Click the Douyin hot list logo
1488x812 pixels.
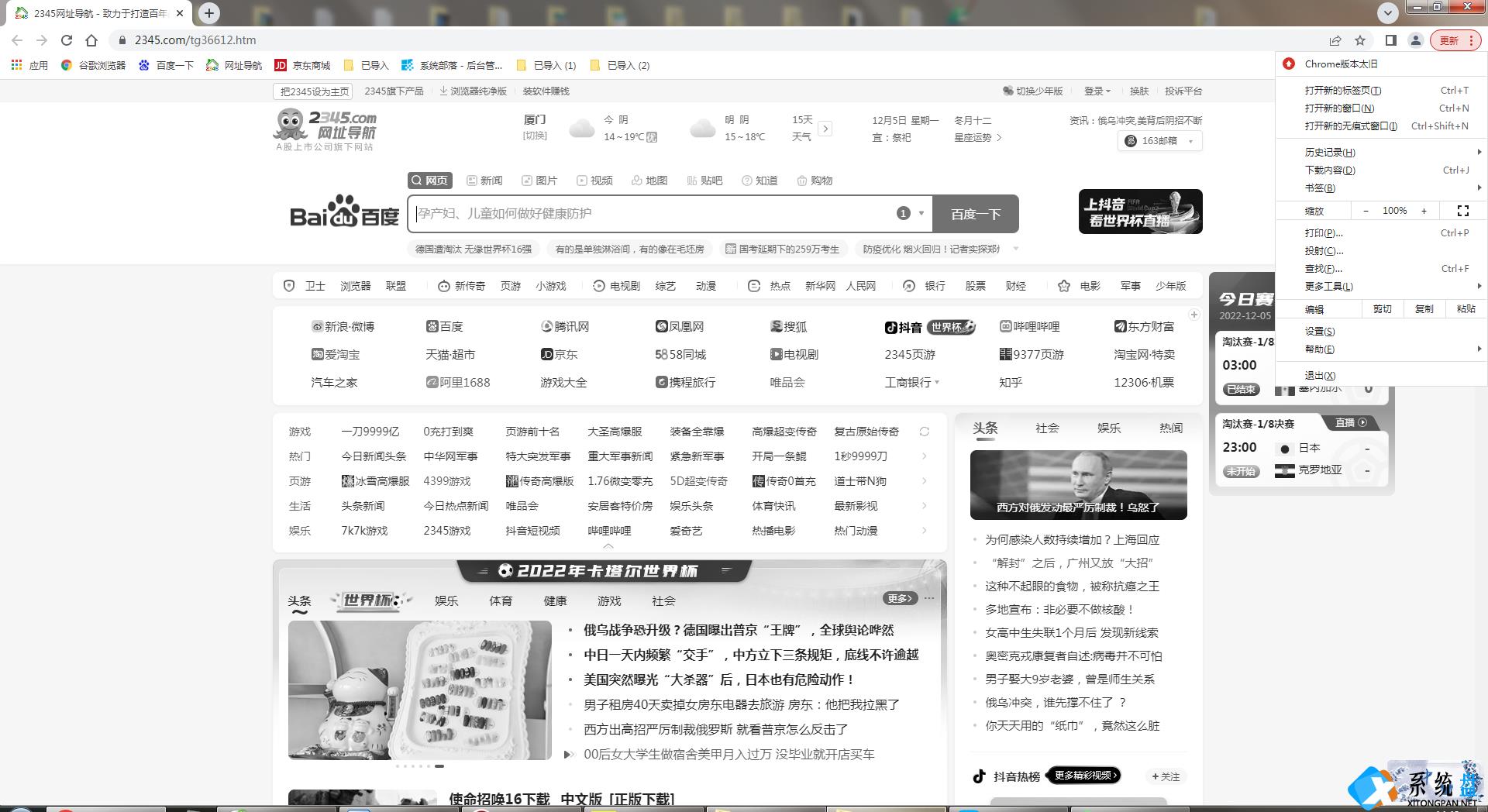click(x=980, y=776)
